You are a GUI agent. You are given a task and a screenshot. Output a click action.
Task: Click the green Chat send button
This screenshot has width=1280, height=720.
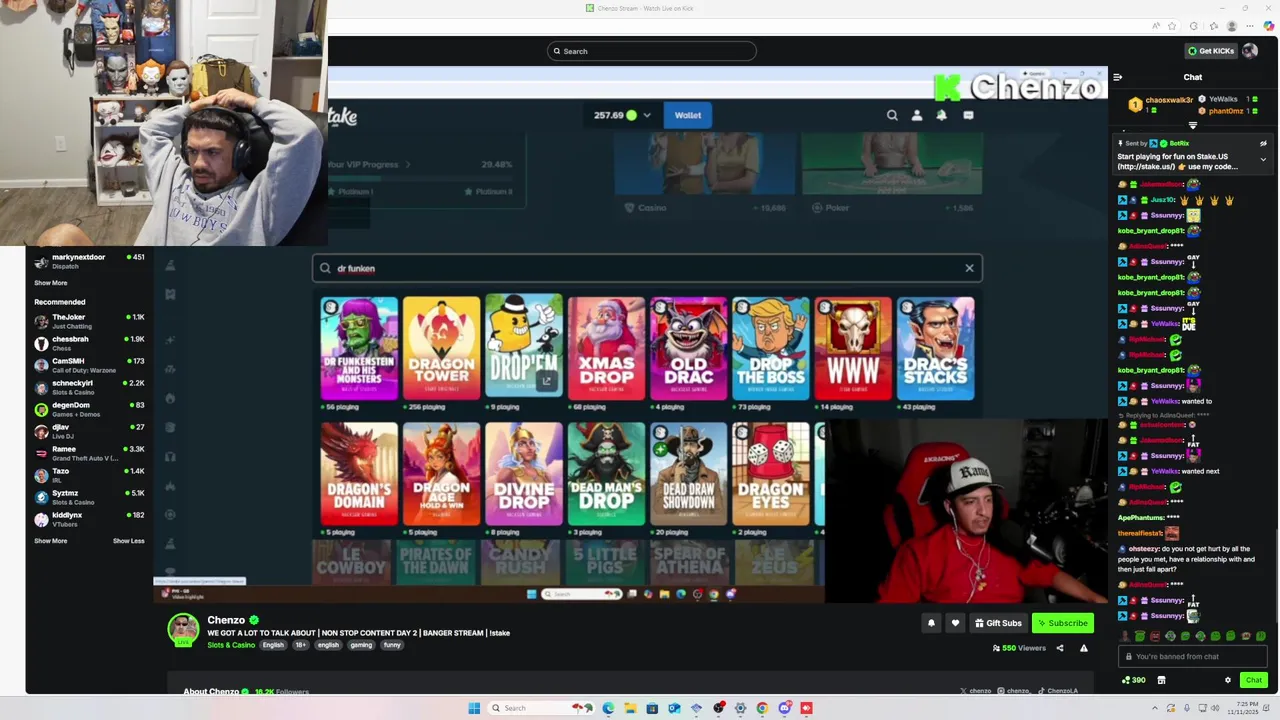tap(1253, 680)
